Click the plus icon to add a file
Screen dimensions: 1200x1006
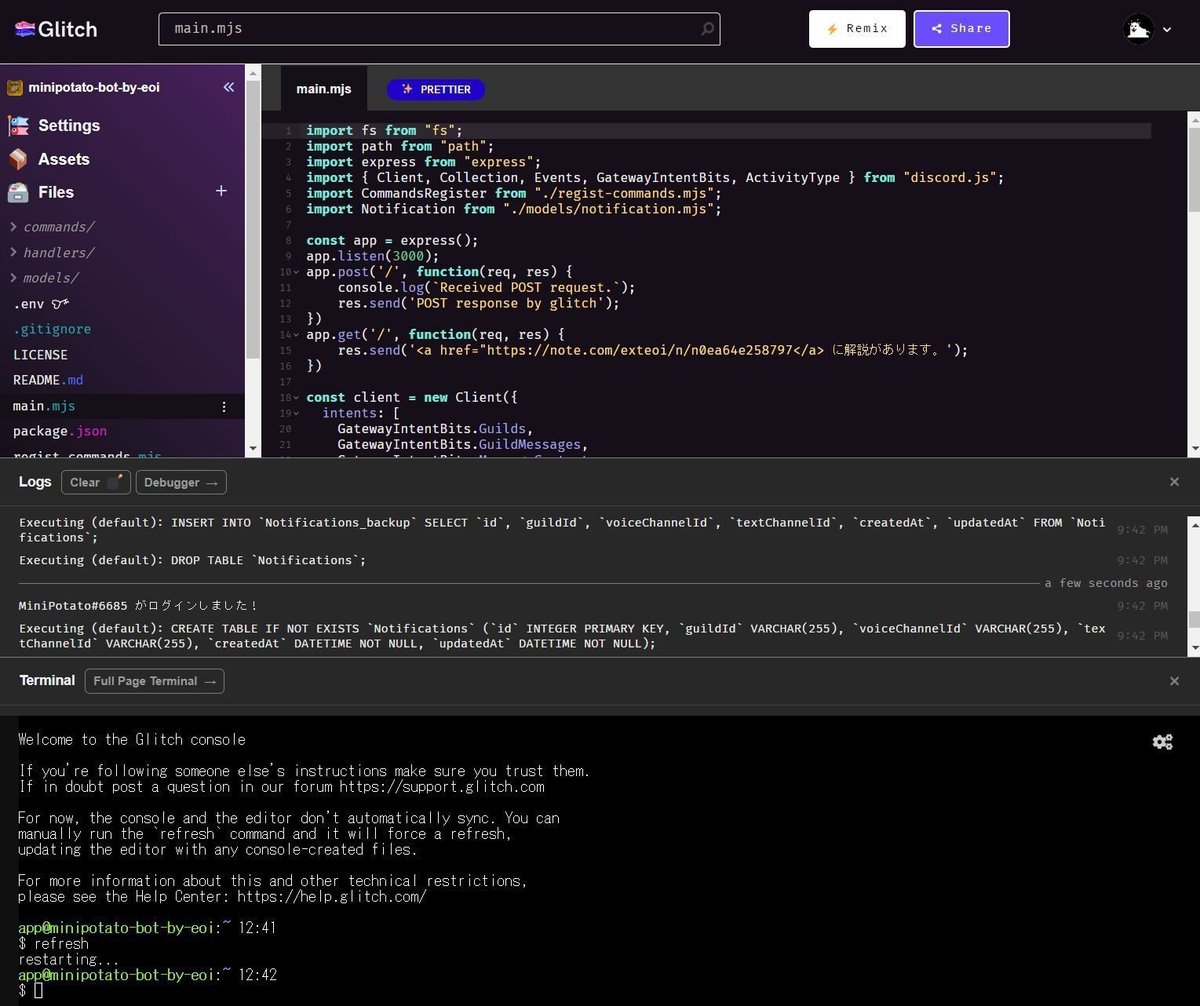220,190
